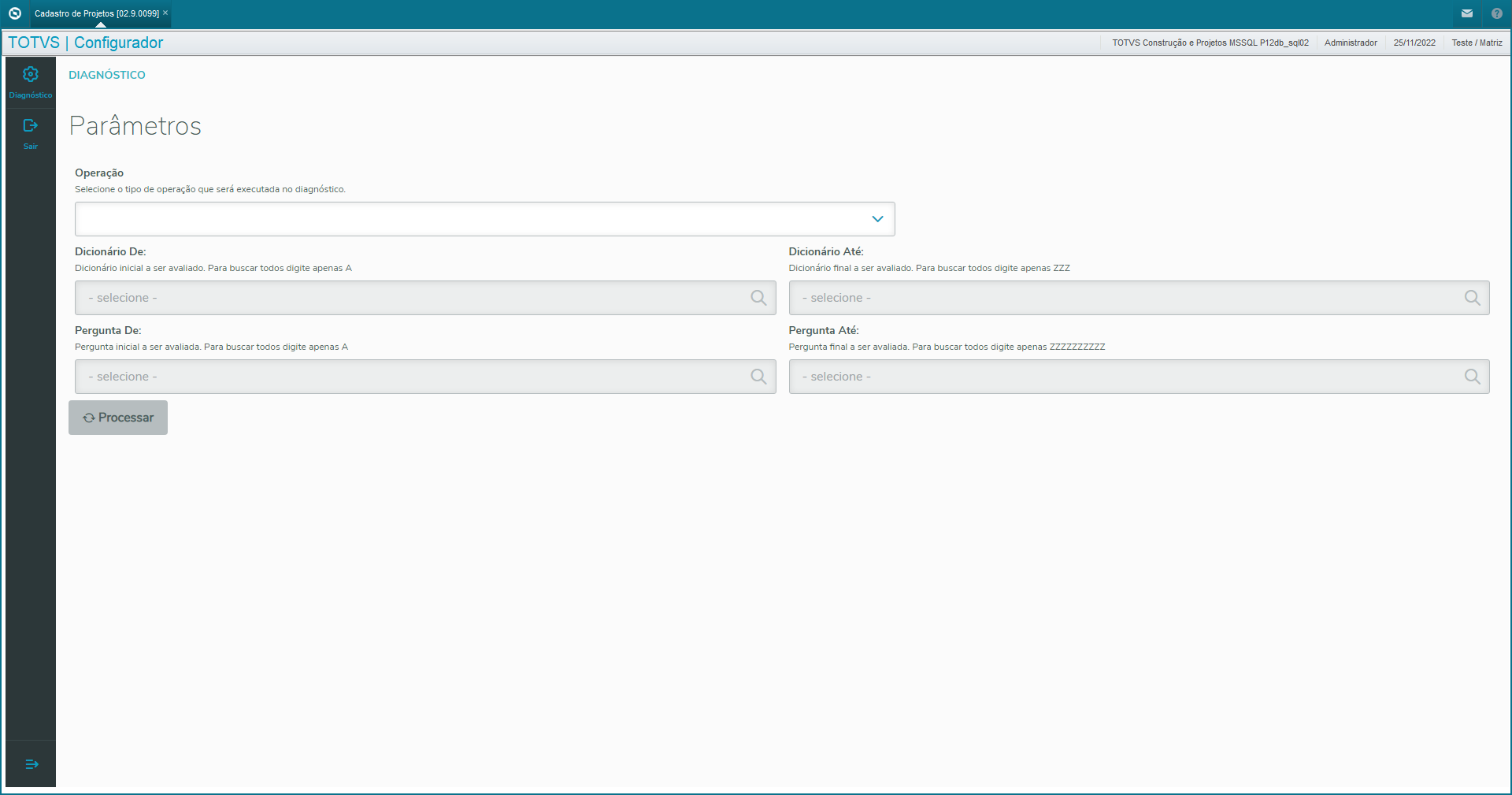
Task: Click the Teste / Matriz header entry
Action: click(1477, 43)
